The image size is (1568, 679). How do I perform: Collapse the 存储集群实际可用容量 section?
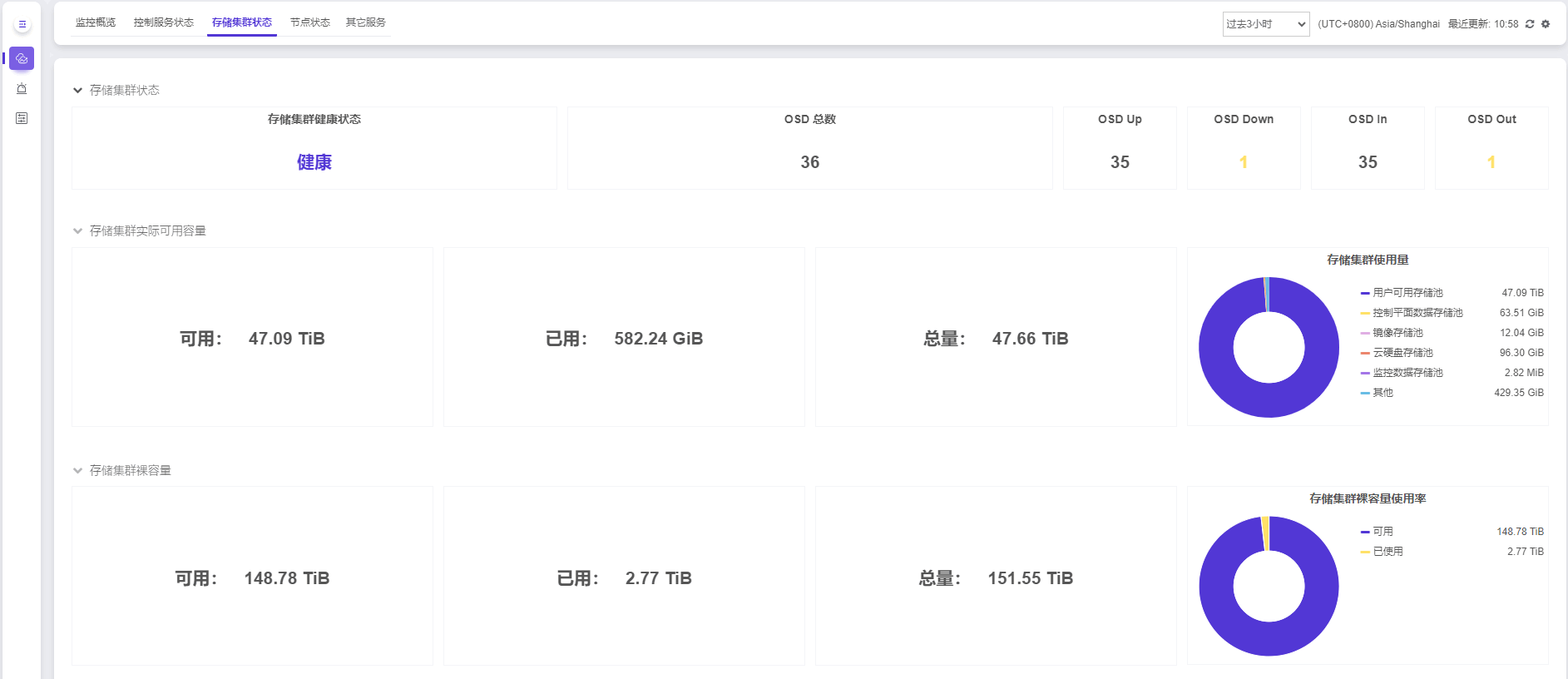click(78, 231)
